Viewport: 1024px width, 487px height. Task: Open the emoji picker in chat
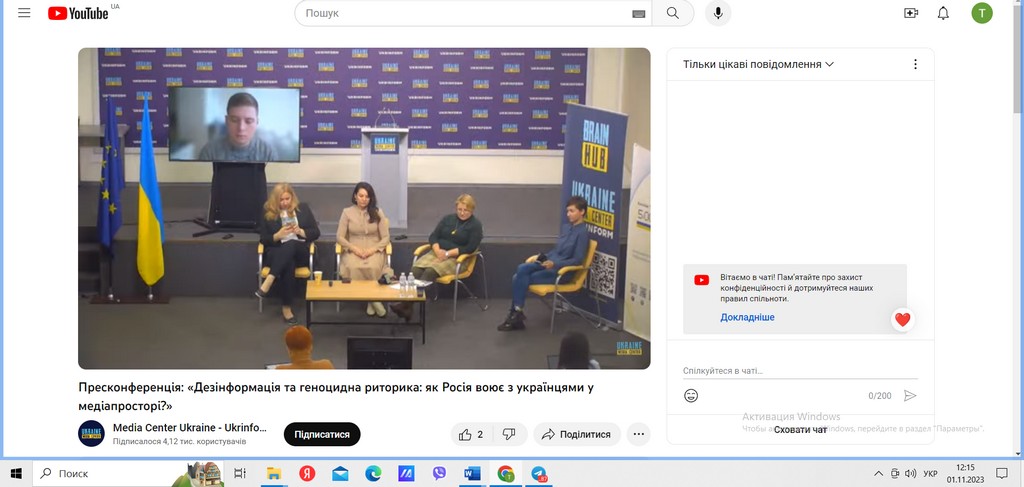(x=691, y=395)
